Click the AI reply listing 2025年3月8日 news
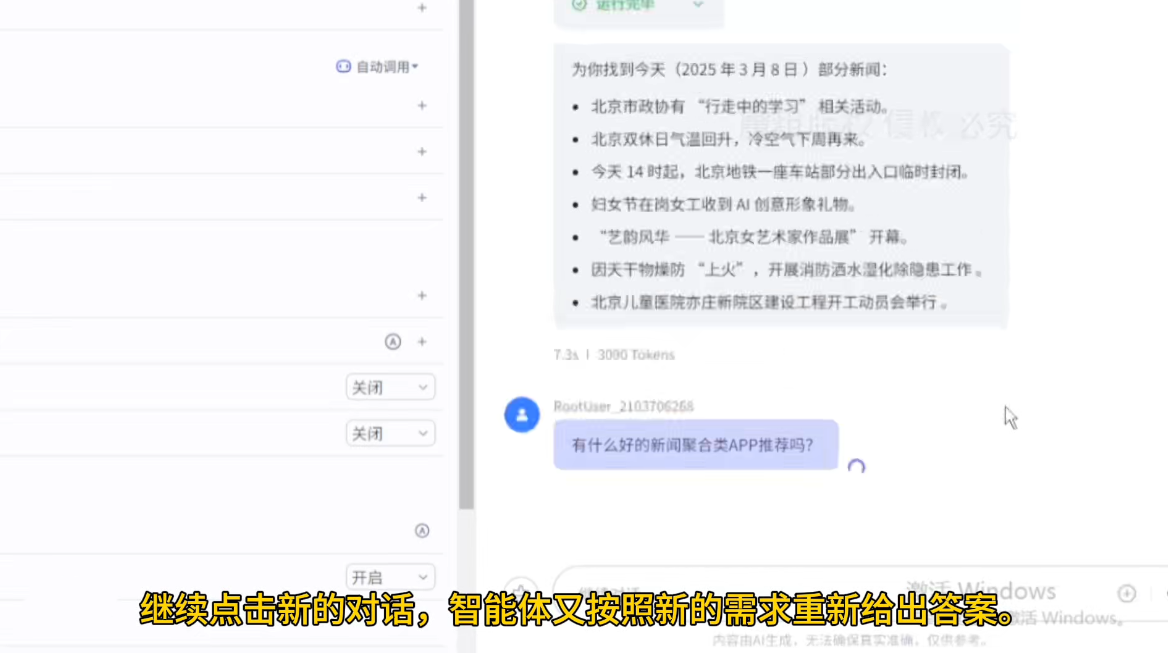This screenshot has width=1168, height=653. (x=780, y=185)
